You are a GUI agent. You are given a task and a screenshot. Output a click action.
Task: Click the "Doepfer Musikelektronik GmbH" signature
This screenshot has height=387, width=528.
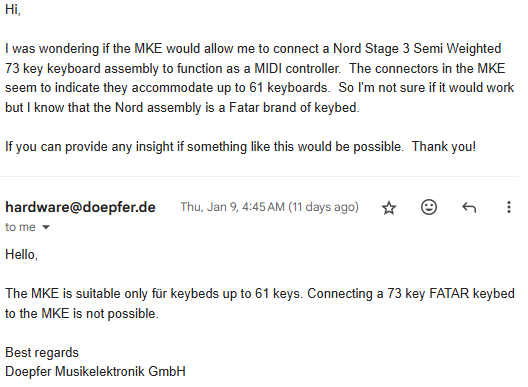[95, 372]
